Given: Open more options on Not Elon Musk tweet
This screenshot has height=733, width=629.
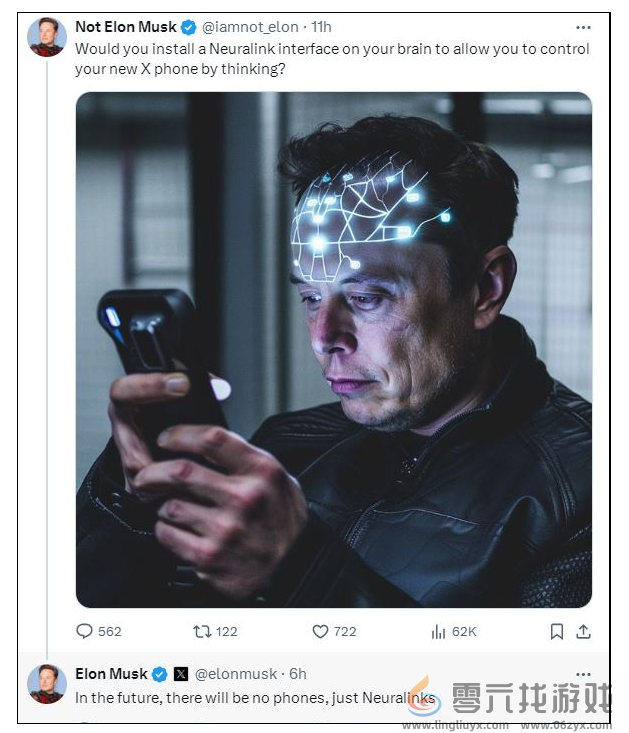Looking at the screenshot, I should [584, 27].
